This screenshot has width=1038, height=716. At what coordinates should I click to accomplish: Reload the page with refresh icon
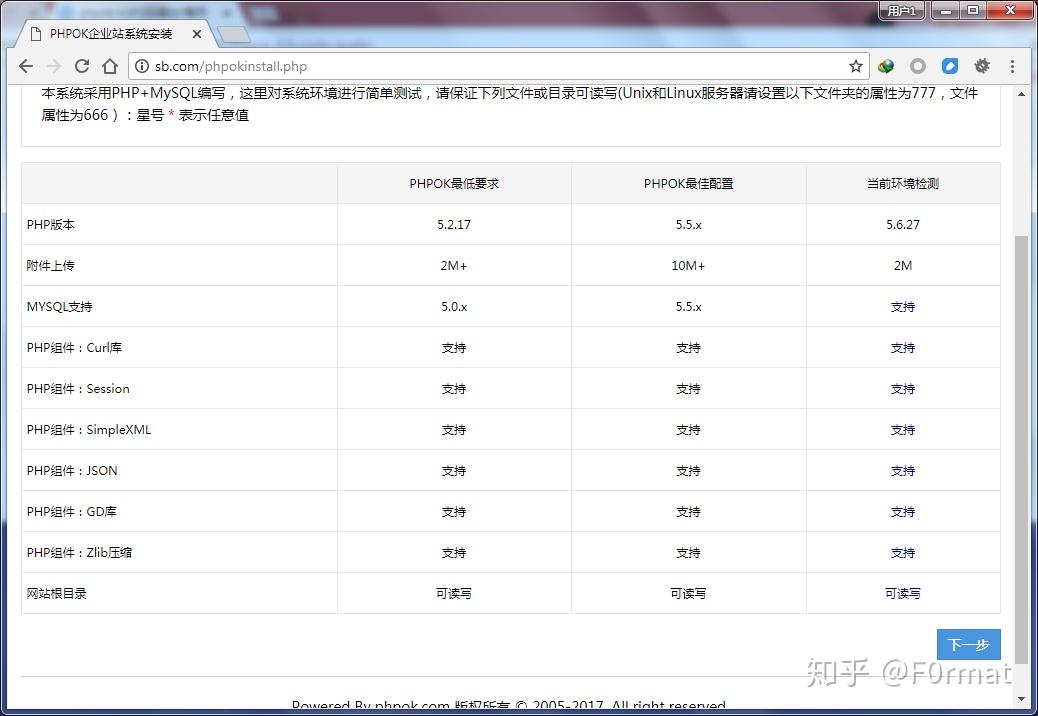[x=82, y=66]
